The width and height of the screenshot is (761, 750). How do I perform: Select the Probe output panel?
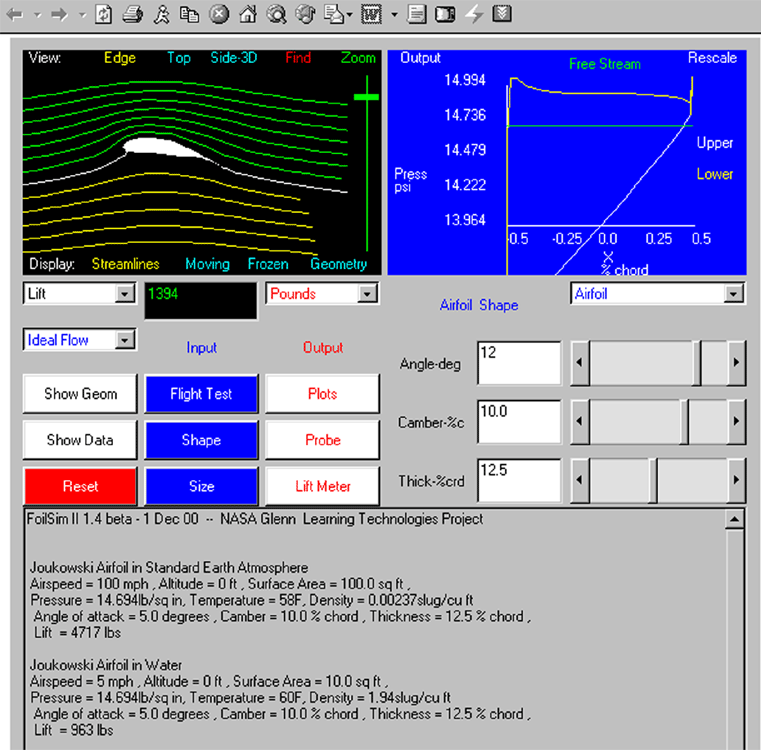pyautogui.click(x=322, y=440)
